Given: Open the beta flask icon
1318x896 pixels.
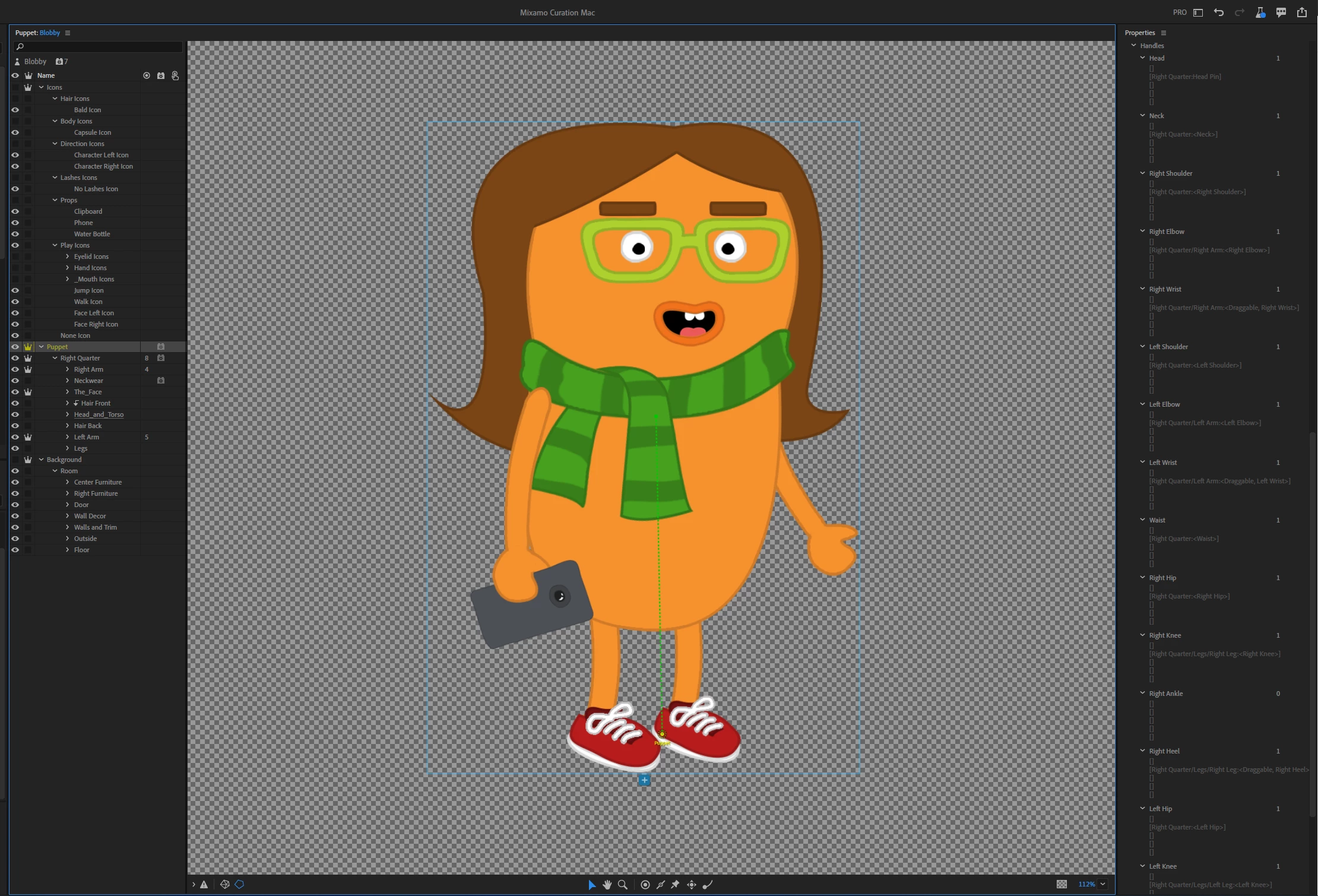Looking at the screenshot, I should point(1260,12).
